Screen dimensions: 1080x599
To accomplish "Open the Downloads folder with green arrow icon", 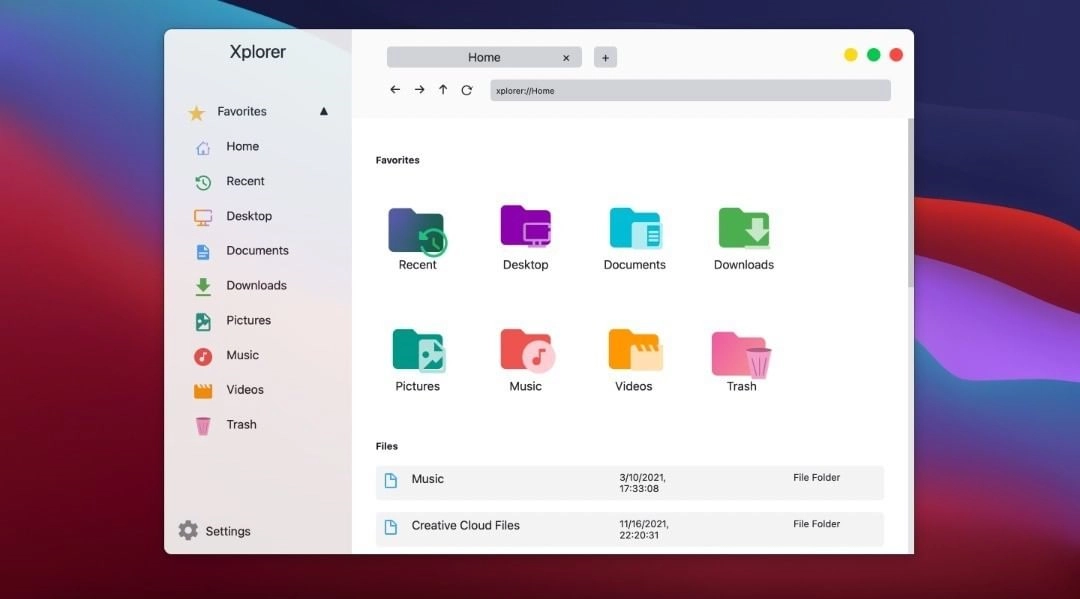I will (742, 230).
